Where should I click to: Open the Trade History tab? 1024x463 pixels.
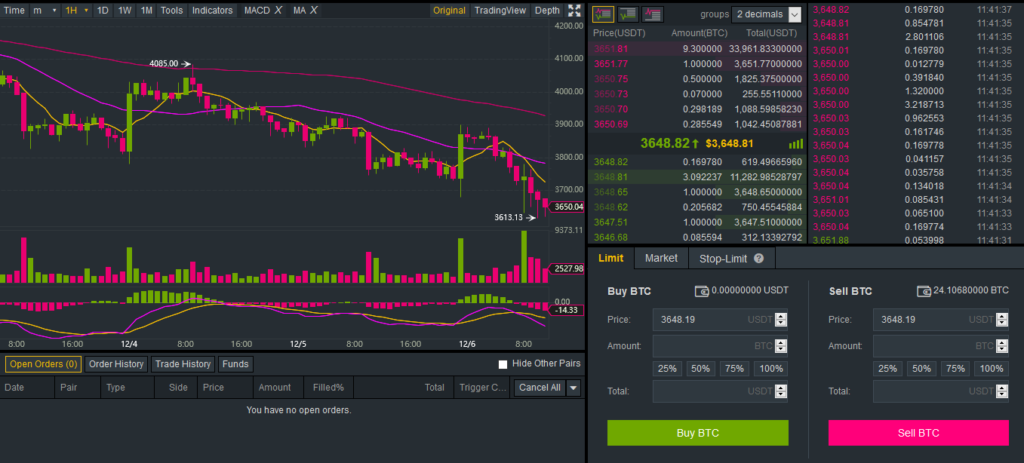[x=182, y=364]
